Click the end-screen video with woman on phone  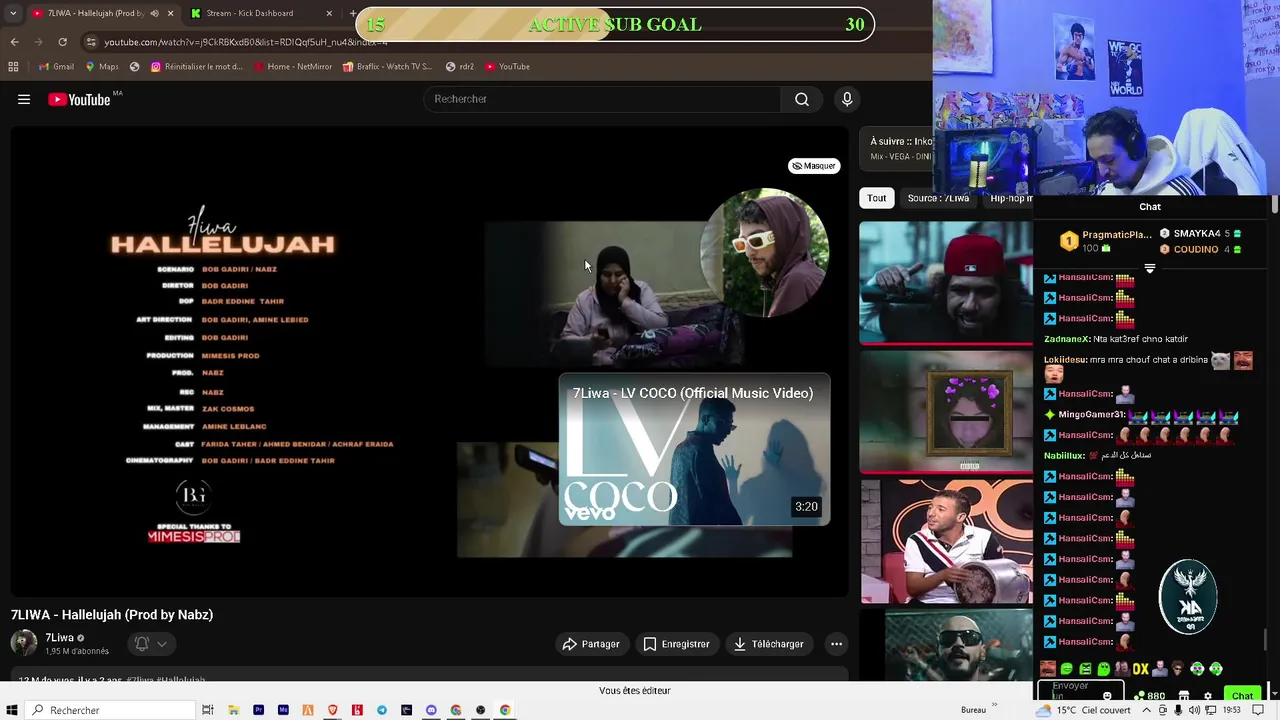[612, 295]
